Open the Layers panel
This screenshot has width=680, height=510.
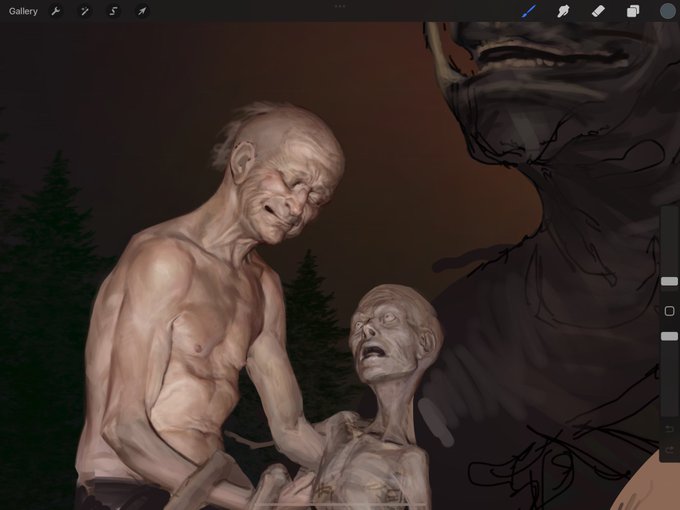tap(633, 11)
